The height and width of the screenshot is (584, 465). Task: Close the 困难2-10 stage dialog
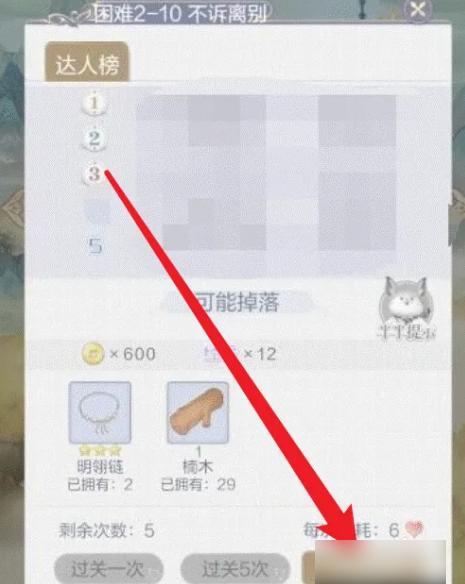point(417,9)
